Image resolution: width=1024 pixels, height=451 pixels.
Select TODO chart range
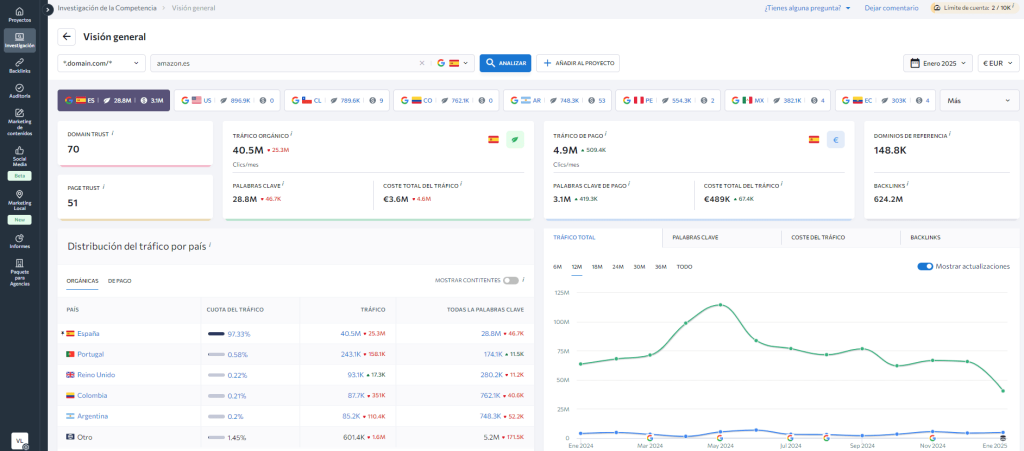684,267
